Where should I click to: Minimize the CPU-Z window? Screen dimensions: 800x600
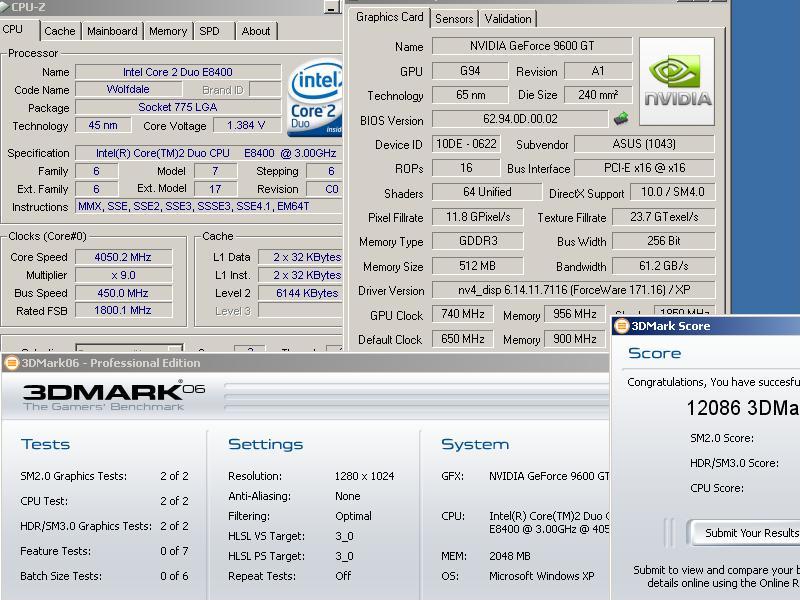(x=332, y=8)
